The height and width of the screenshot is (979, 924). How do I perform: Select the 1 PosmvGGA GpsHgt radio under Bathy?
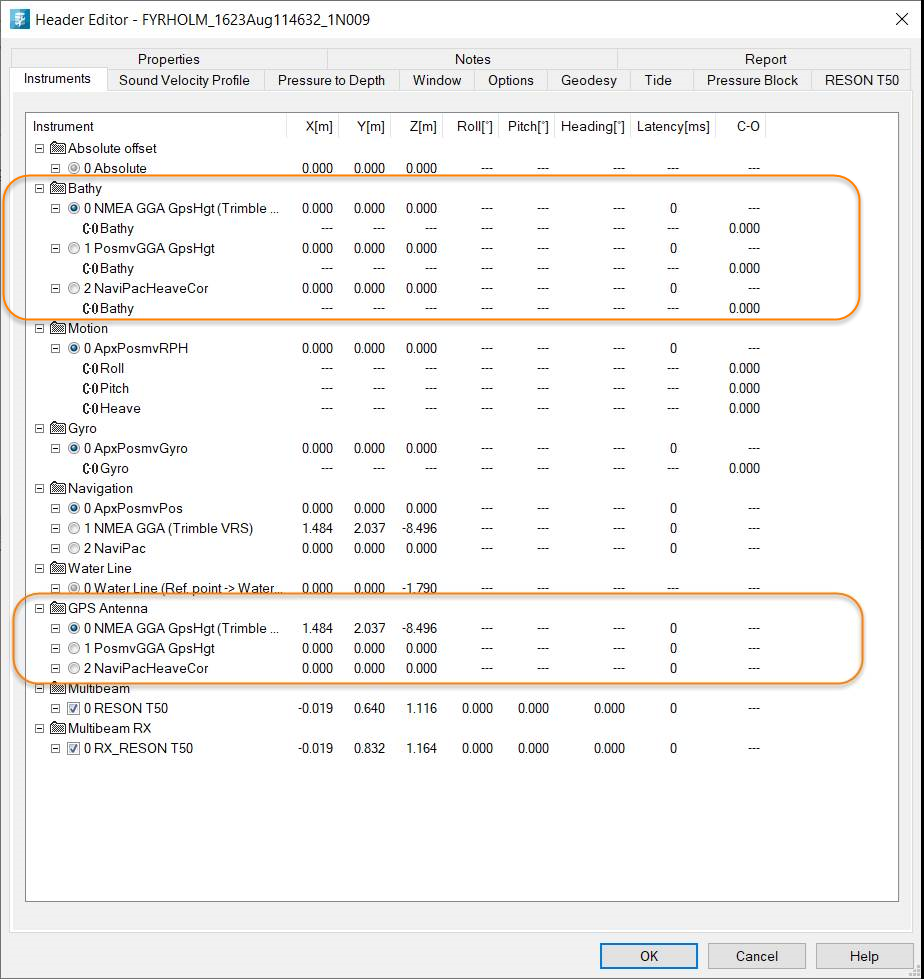click(74, 248)
